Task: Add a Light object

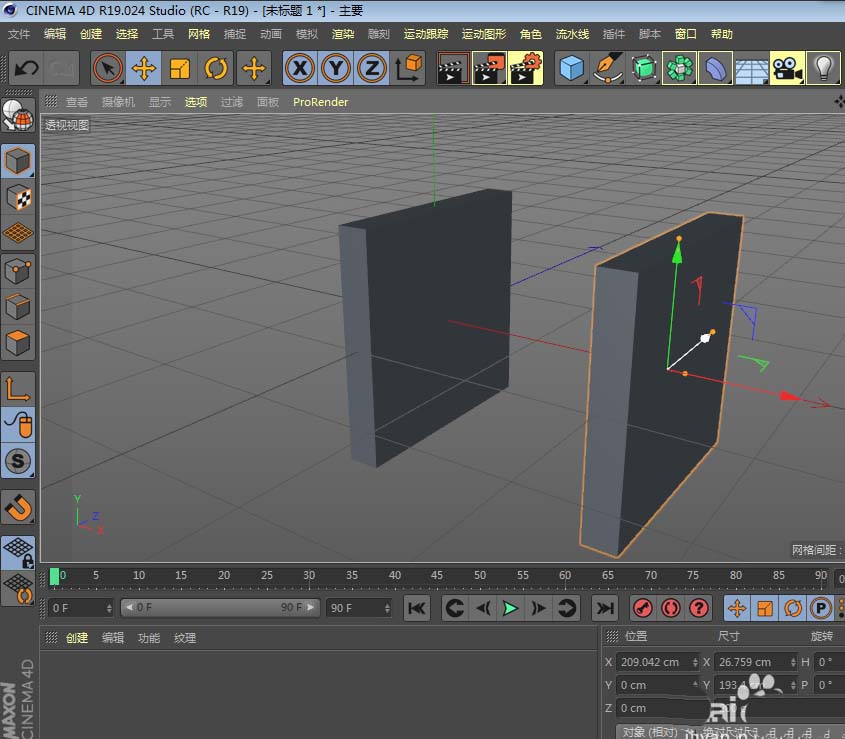Action: (823, 68)
